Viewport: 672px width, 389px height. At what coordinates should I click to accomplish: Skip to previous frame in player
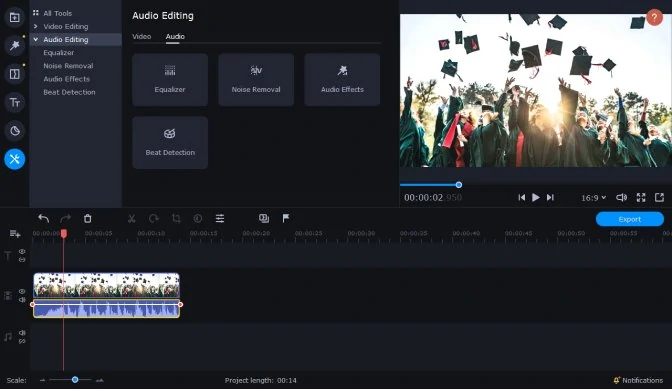(522, 197)
